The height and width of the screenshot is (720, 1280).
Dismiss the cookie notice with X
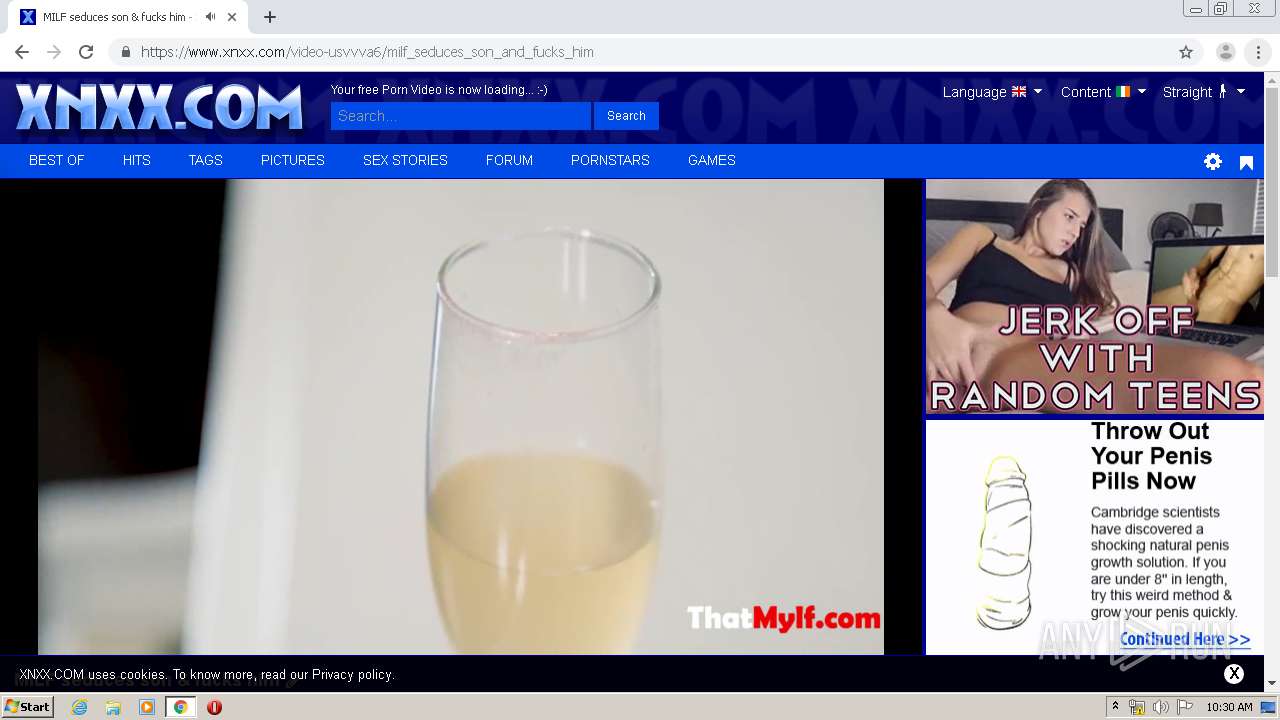1234,674
